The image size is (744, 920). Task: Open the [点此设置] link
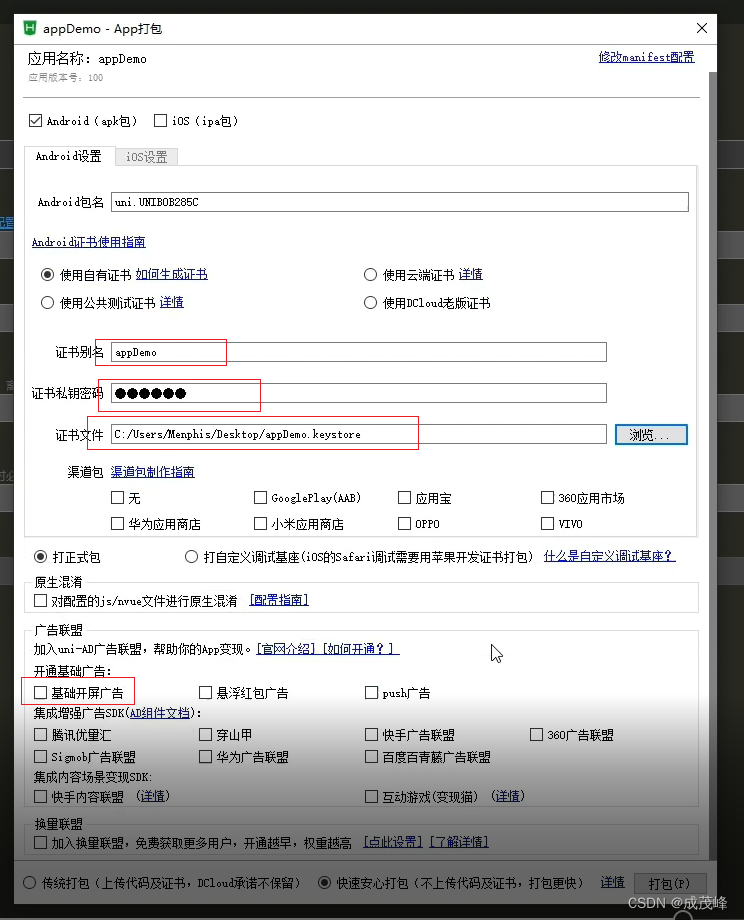[x=393, y=842]
